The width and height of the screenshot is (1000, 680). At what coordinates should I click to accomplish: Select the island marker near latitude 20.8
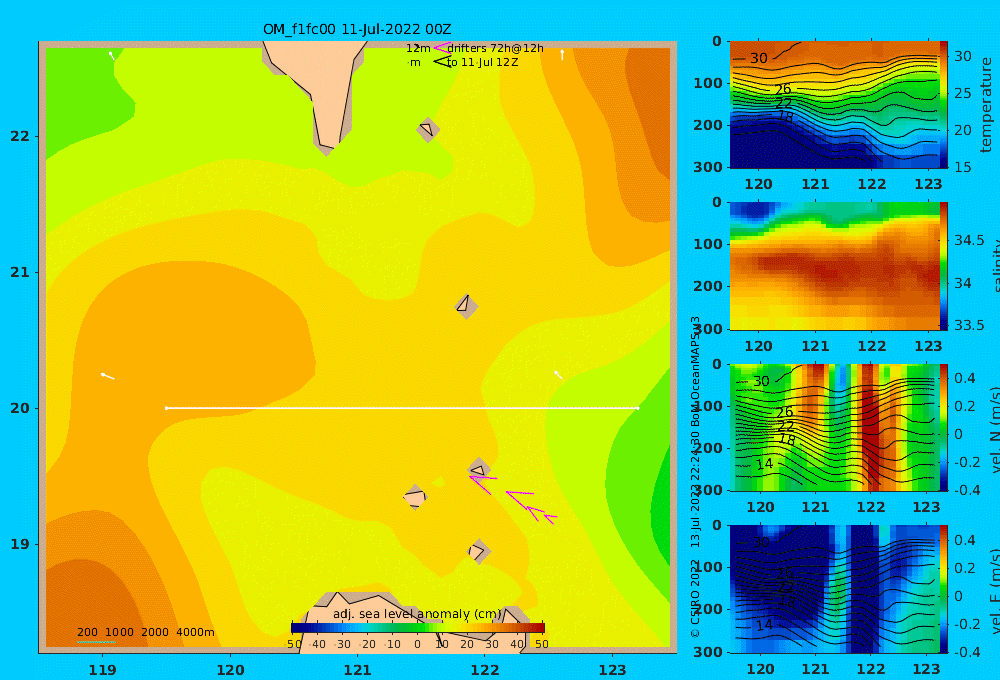point(466,306)
